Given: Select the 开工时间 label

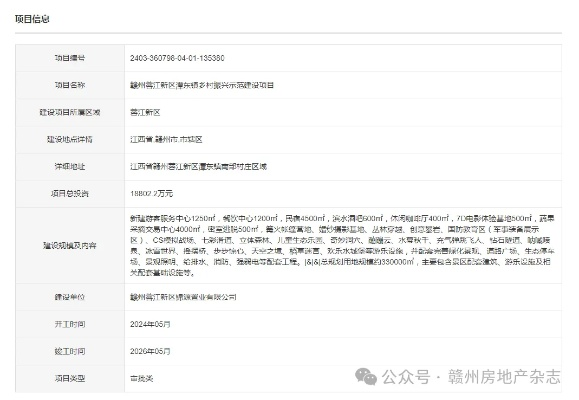Looking at the screenshot, I should pos(70,324).
